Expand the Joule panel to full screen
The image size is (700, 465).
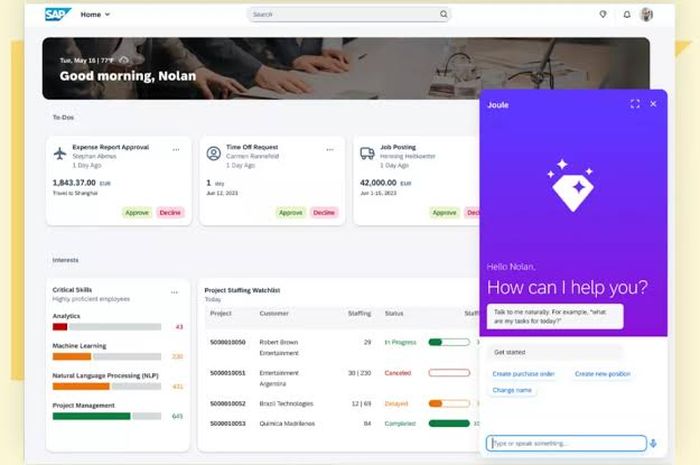coord(635,104)
